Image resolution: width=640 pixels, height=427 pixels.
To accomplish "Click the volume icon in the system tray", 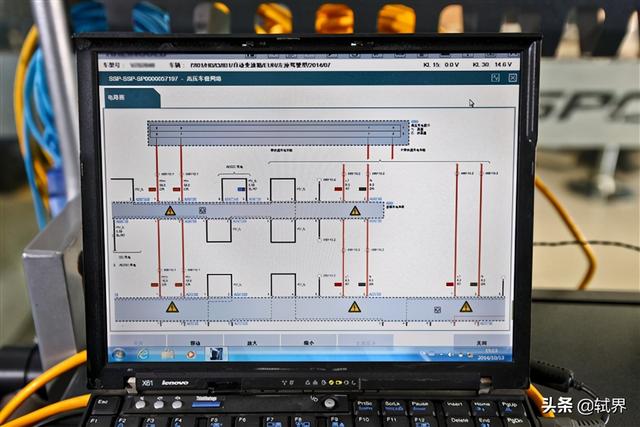I will tap(451, 355).
